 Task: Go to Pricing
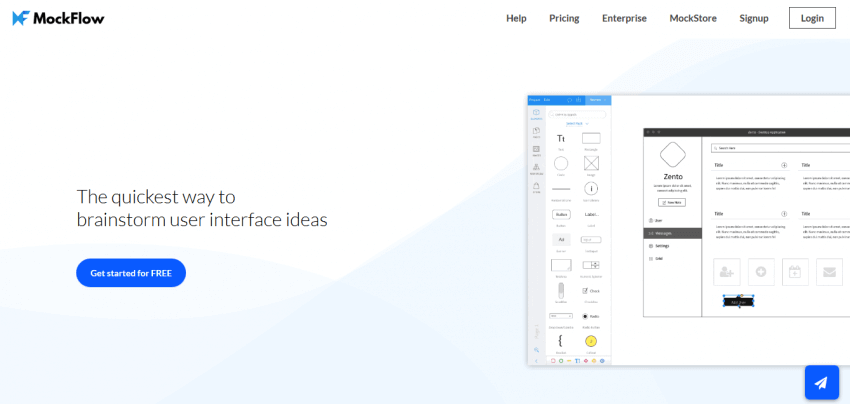564,18
